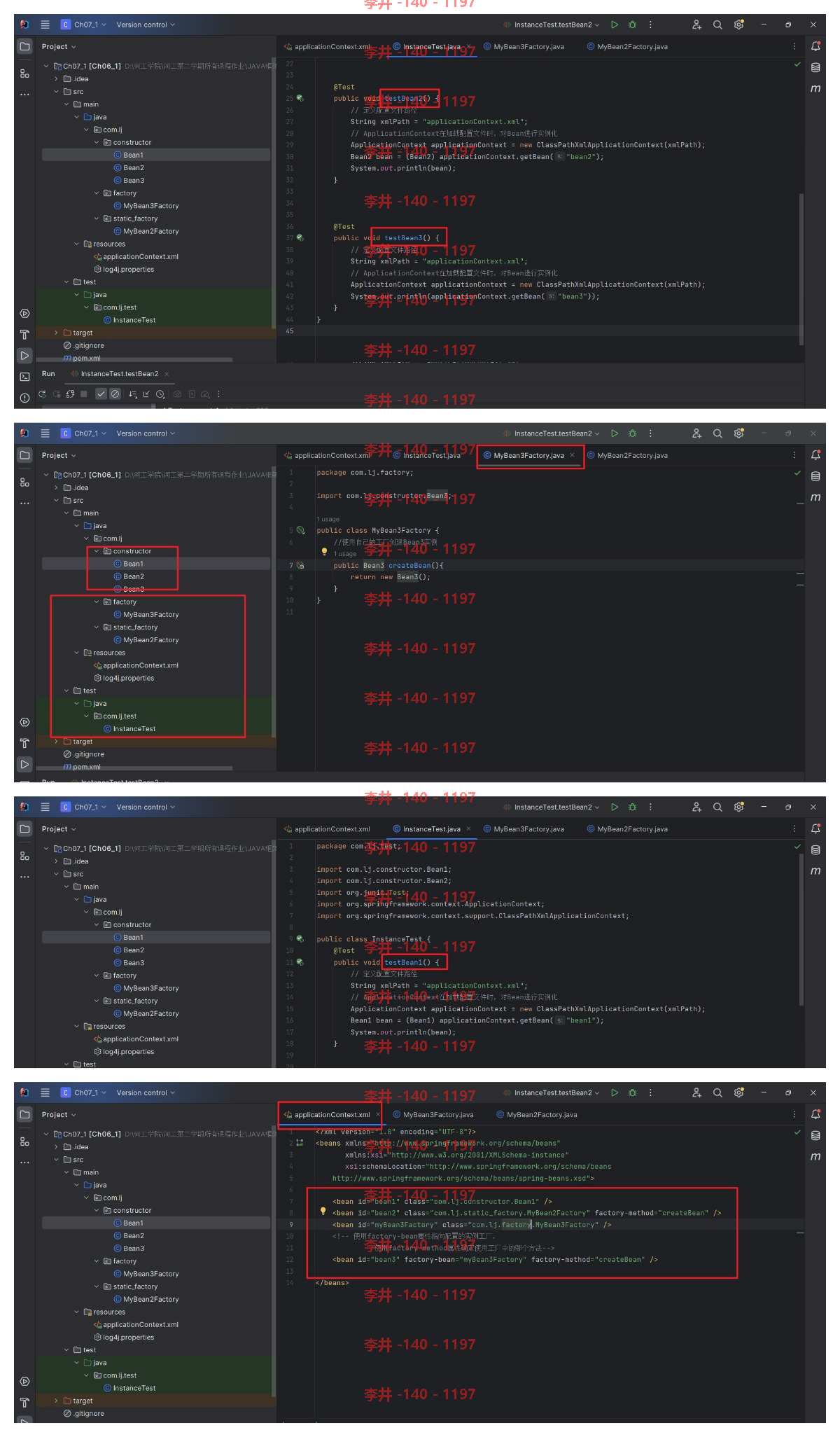Open Terminal tool window in top screenshot
Image resolution: width=840 pixels, height=1437 pixels.
(24, 377)
